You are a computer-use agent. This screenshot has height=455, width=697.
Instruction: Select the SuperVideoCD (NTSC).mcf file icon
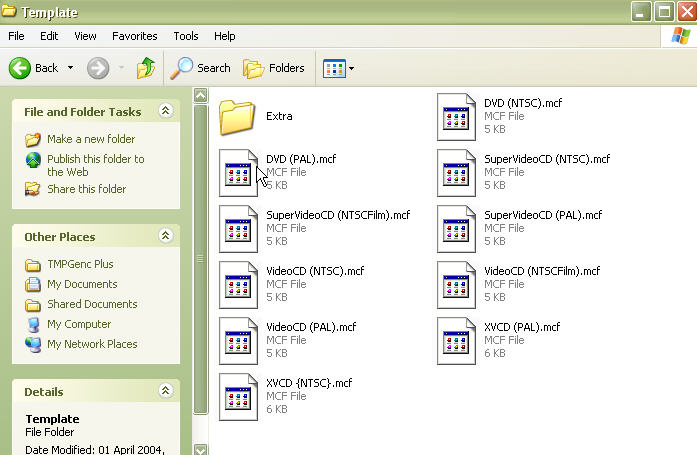(x=457, y=173)
